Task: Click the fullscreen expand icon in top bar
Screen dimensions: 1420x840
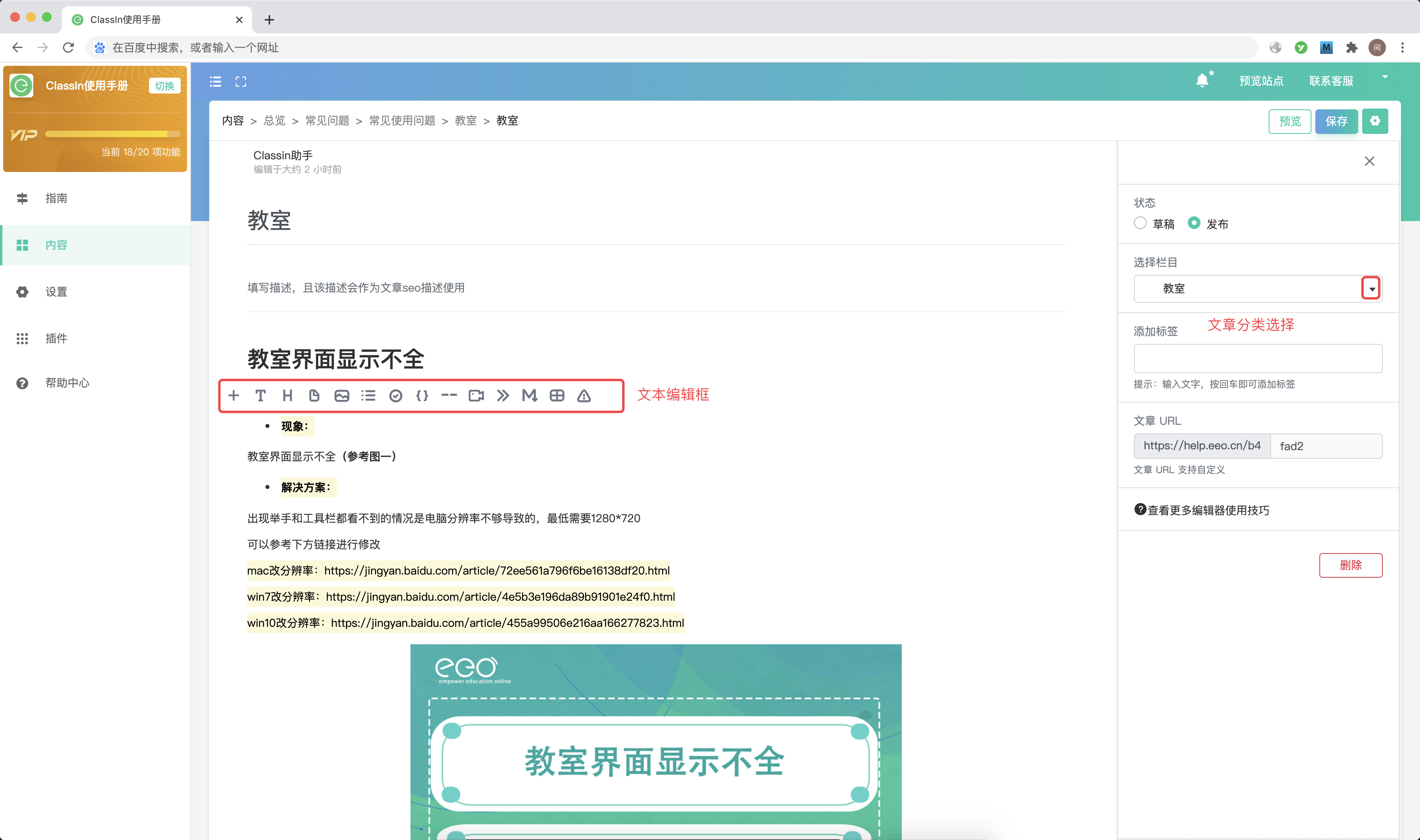Action: (x=241, y=82)
